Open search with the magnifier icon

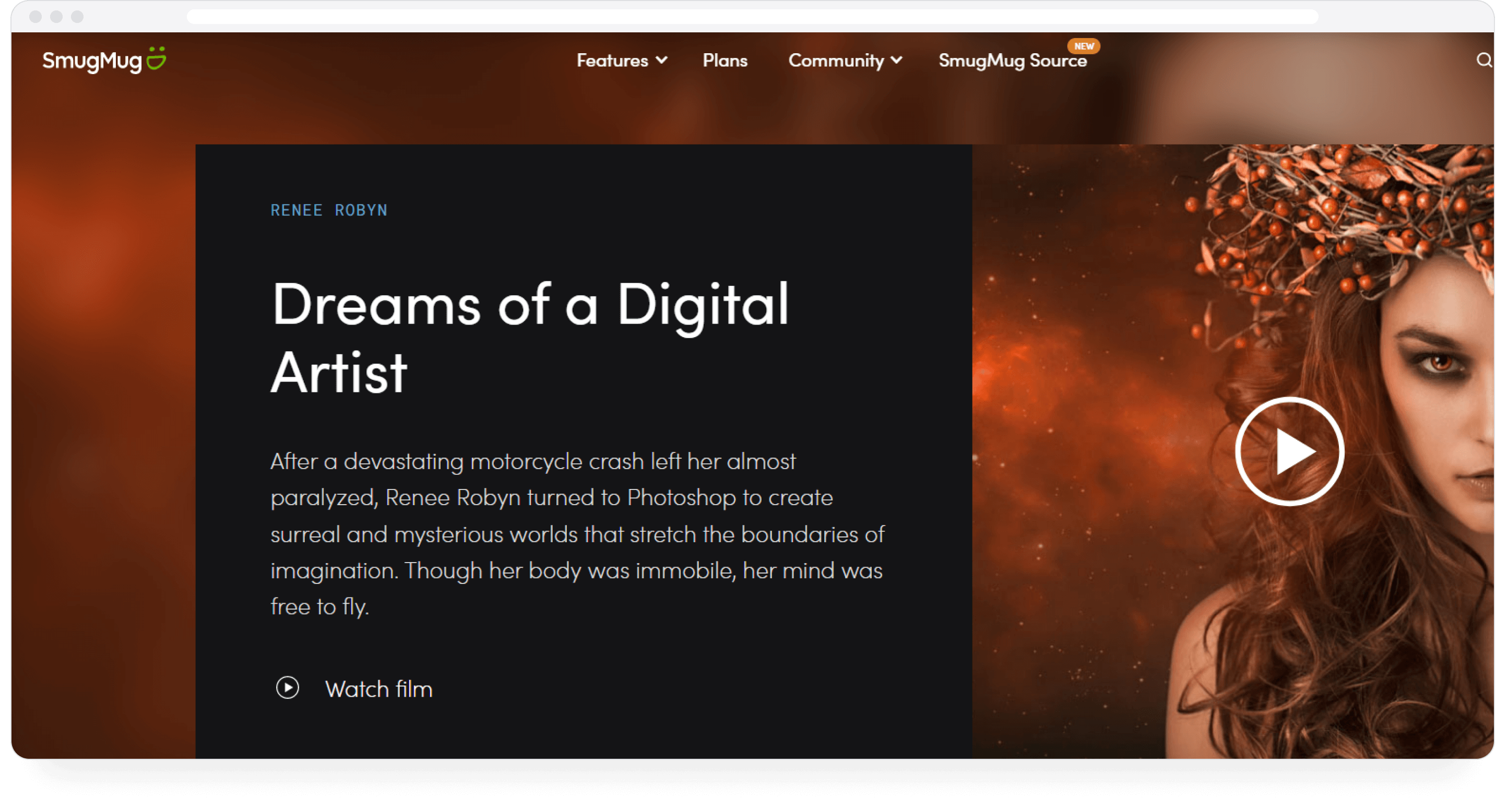[x=1484, y=60]
